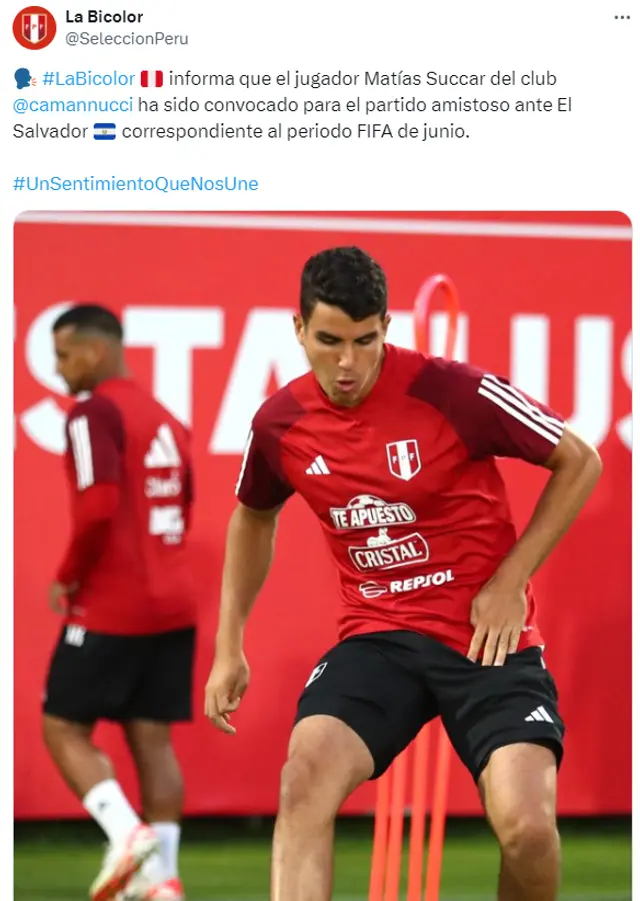Click the Te Apuesto sponsor logo
The width and height of the screenshot is (640, 901).
click(x=372, y=513)
